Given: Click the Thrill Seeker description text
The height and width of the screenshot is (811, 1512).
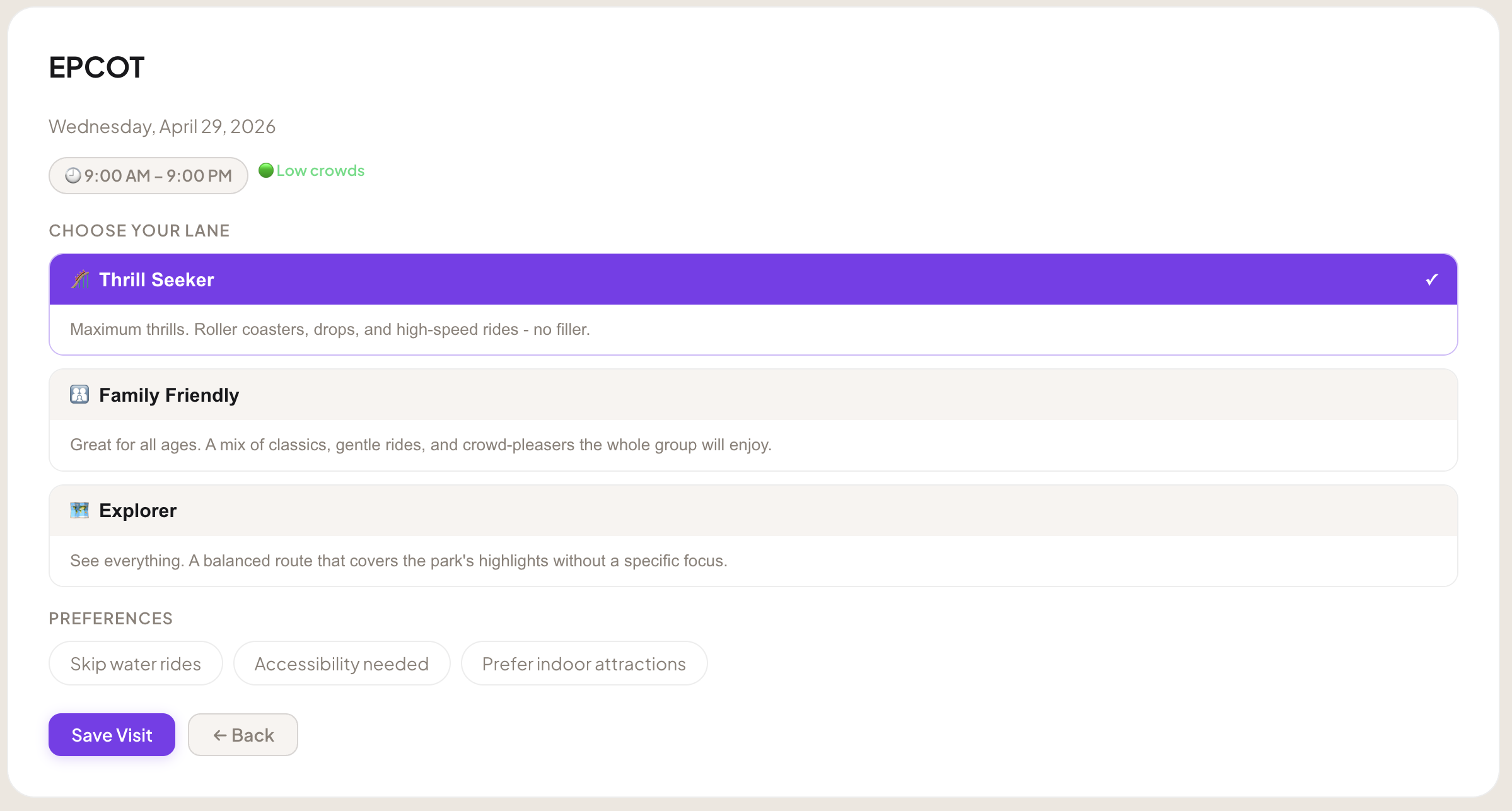Looking at the screenshot, I should click(x=330, y=329).
